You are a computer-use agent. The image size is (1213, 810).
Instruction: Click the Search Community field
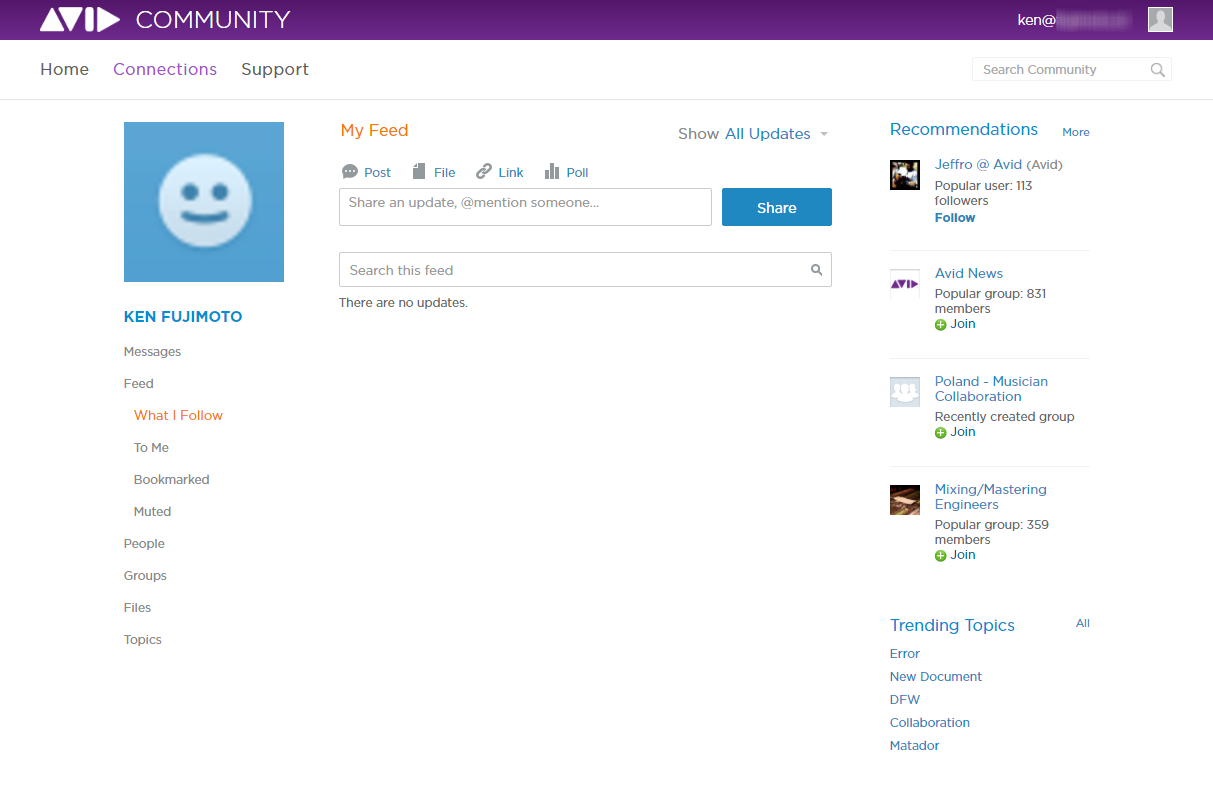pyautogui.click(x=1071, y=70)
